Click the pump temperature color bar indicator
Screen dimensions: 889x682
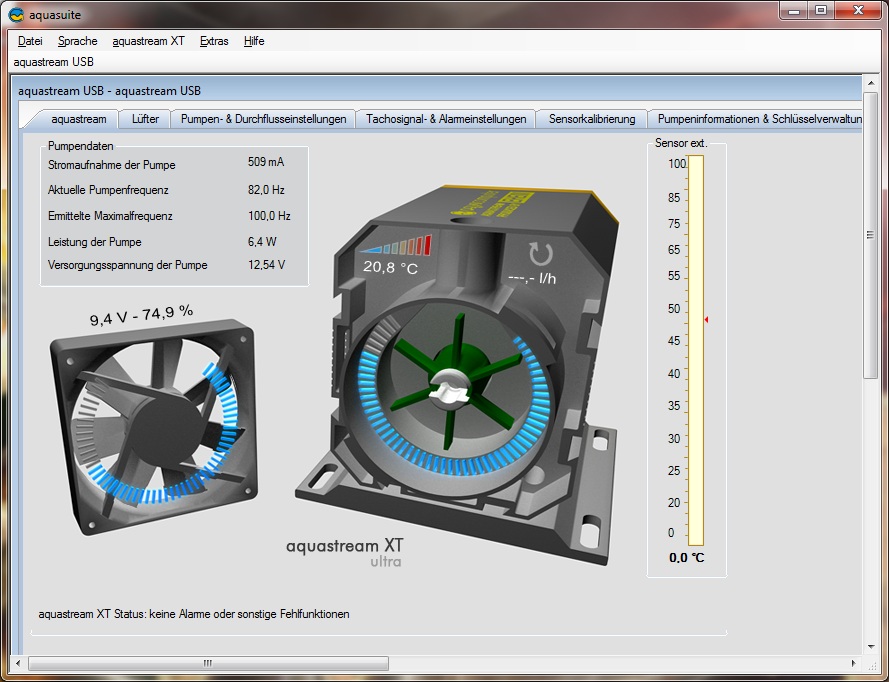[x=396, y=245]
